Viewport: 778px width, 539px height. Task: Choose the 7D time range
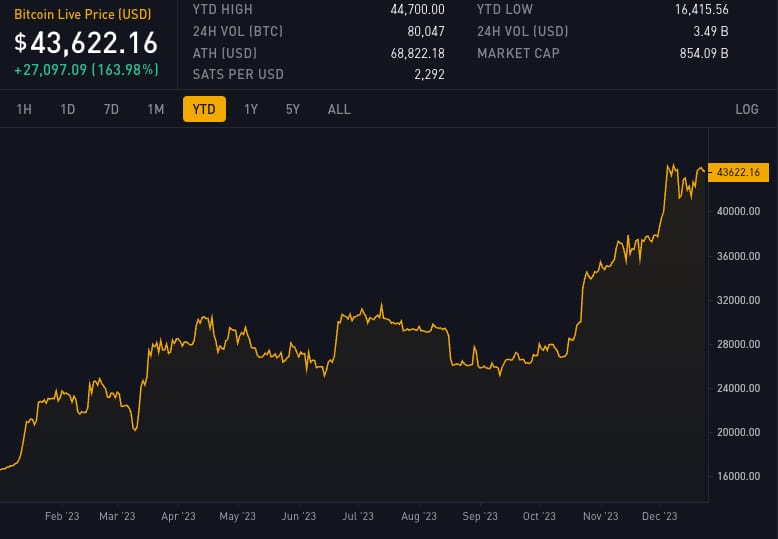[x=111, y=109]
